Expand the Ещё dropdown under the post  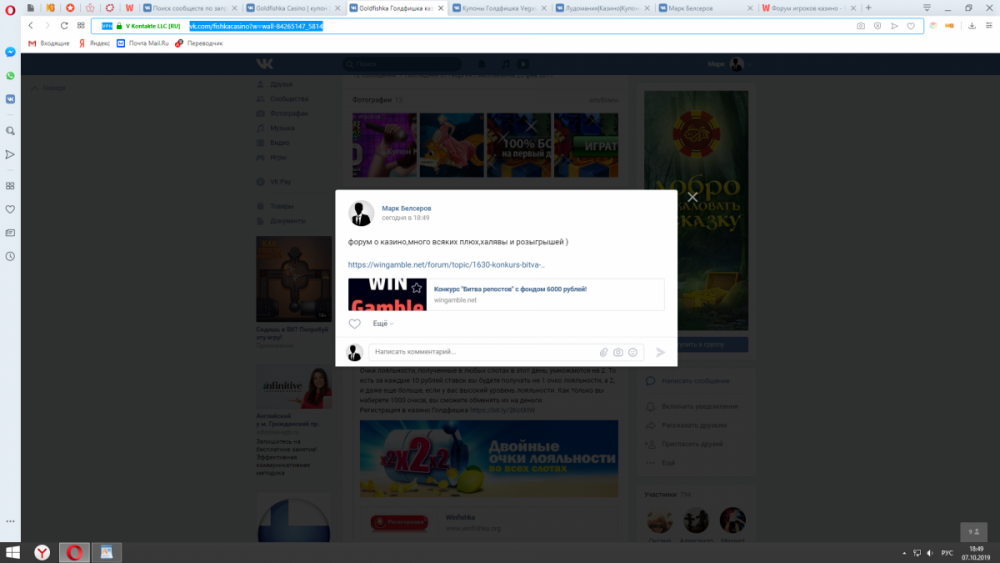(383, 324)
